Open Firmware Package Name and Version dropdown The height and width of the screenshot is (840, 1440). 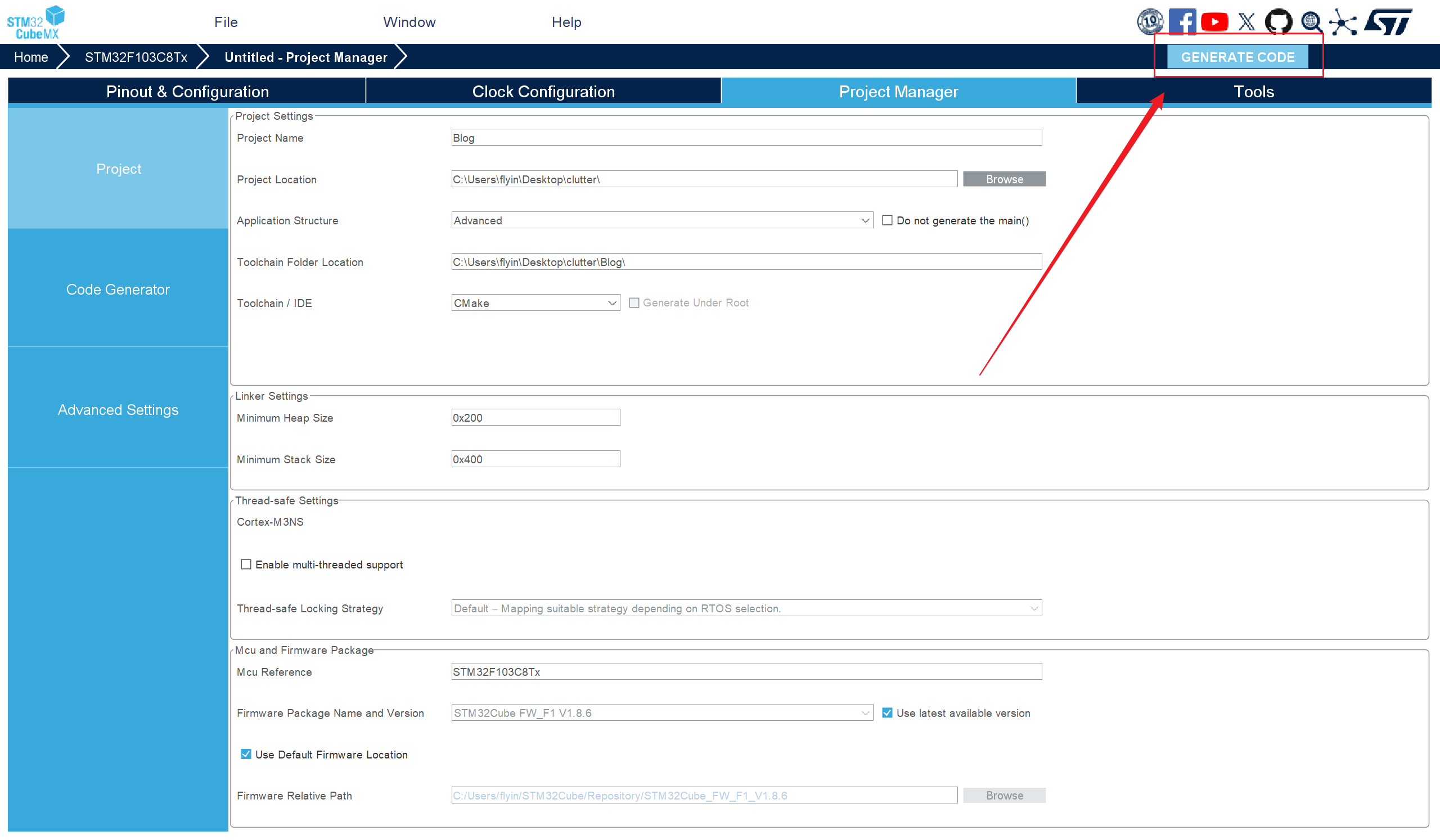(x=661, y=713)
